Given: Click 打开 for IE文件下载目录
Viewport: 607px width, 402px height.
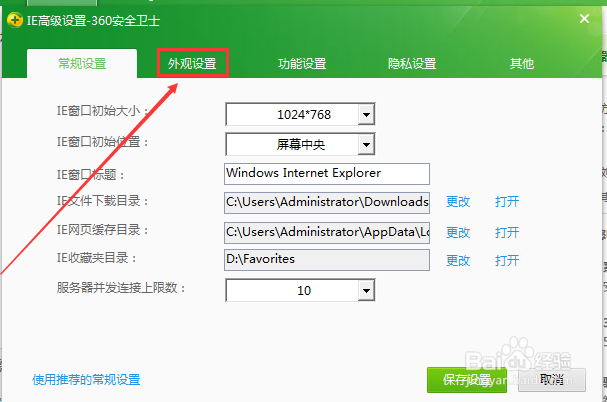Looking at the screenshot, I should click(x=507, y=201).
